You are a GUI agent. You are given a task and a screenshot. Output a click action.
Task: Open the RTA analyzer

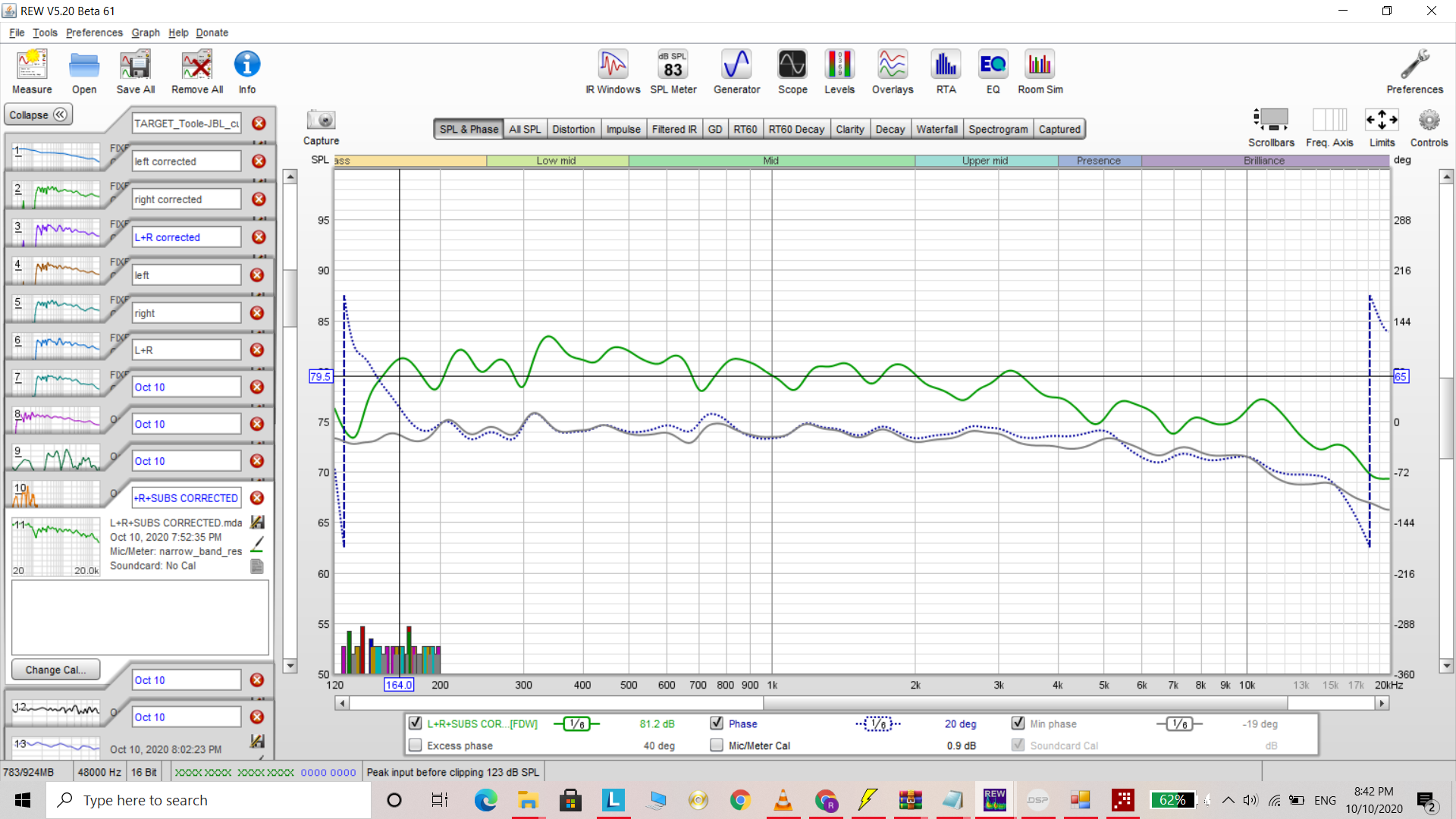(946, 72)
